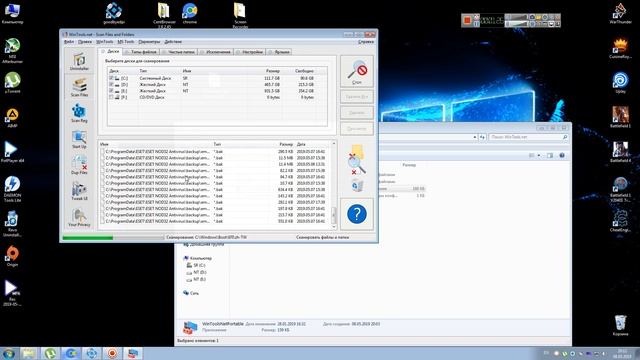This screenshot has height=360, width=640.
Task: Uncheck the [E:] hard disk checkbox
Action: click(111, 91)
